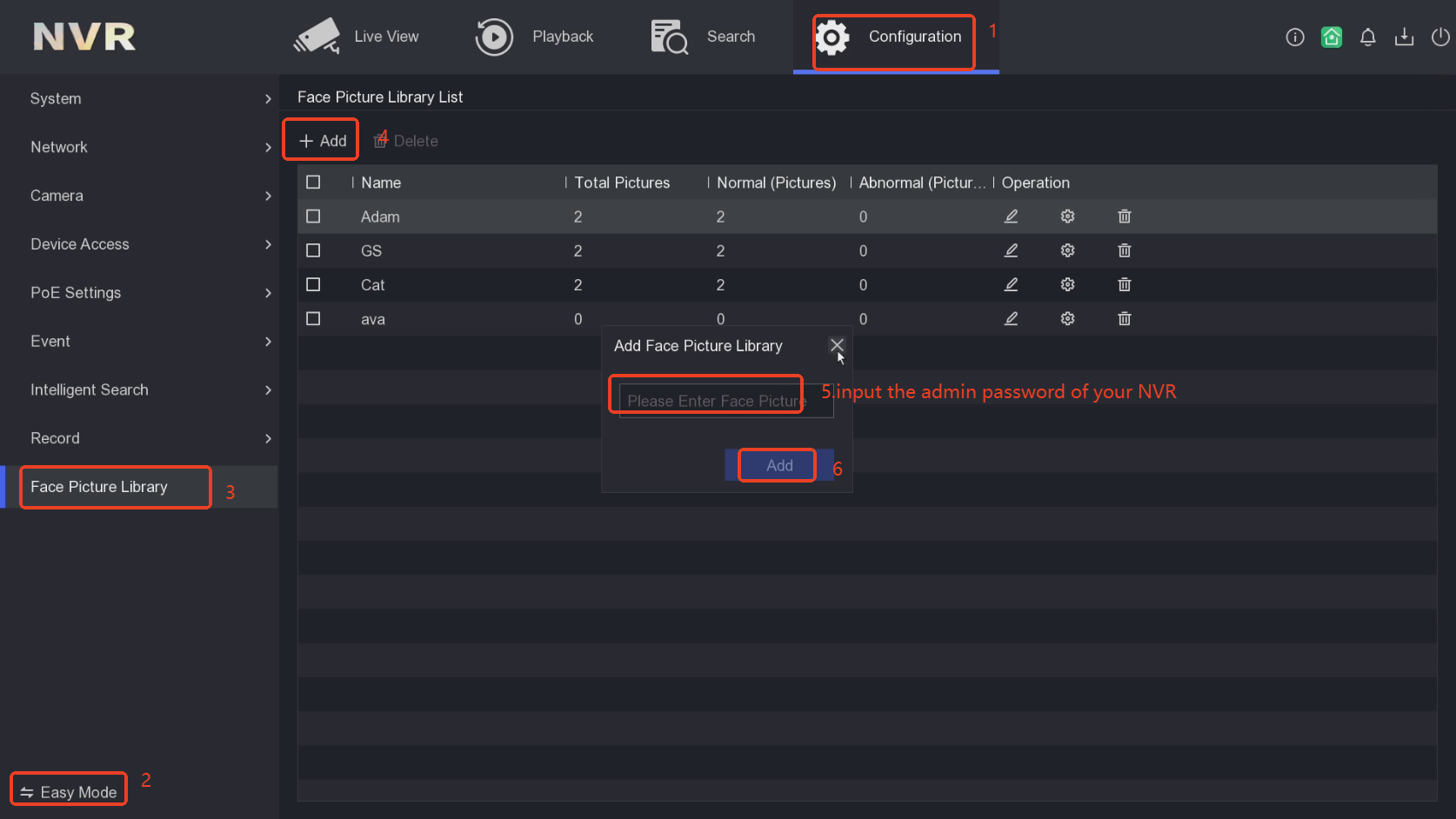Click the power shutdown icon
Image resolution: width=1456 pixels, height=819 pixels.
click(1440, 37)
